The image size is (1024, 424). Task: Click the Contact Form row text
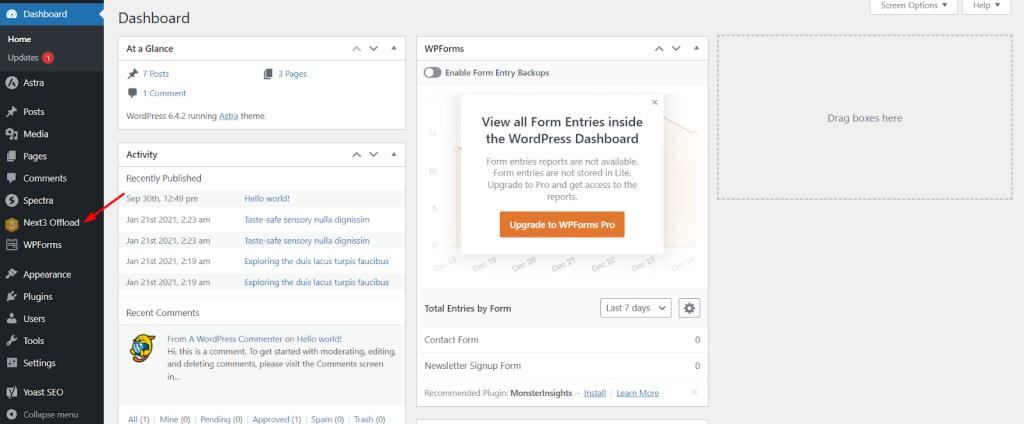click(x=451, y=340)
